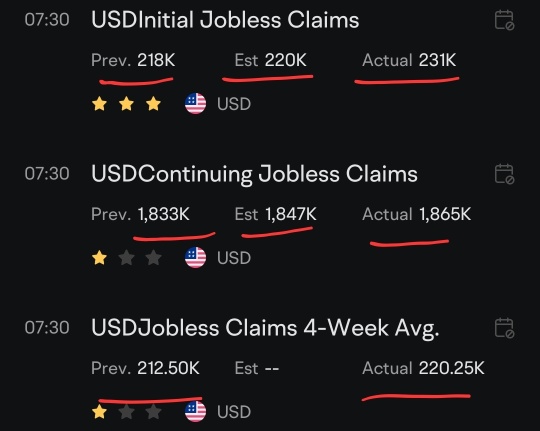
Task: Click 07:30 time of Initial Jobless Claims
Action: point(47,20)
